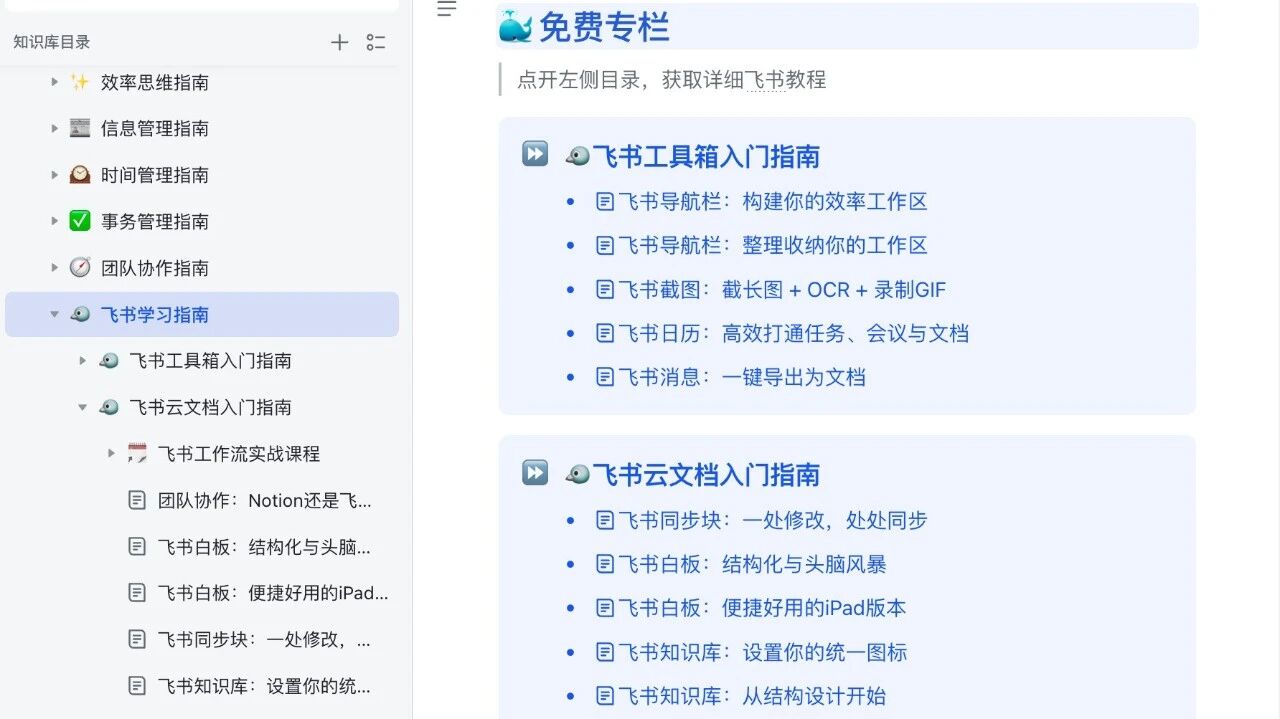Click bird icon beside sidebar 飞书云文档入门指南
1280x719 pixels.
[109, 407]
